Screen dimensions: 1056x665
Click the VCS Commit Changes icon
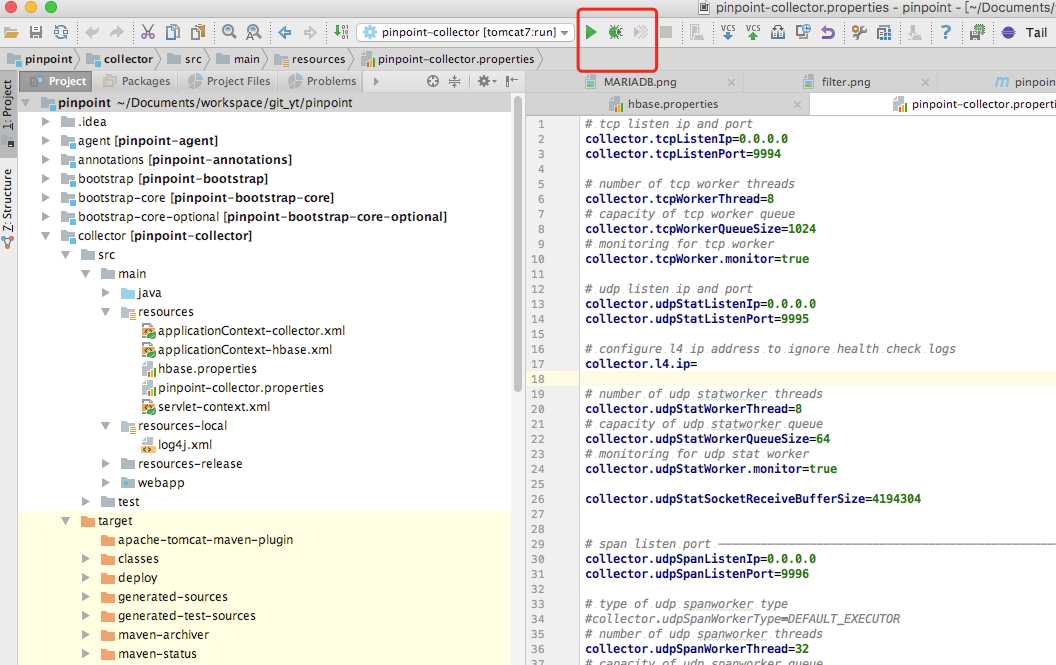(753, 32)
